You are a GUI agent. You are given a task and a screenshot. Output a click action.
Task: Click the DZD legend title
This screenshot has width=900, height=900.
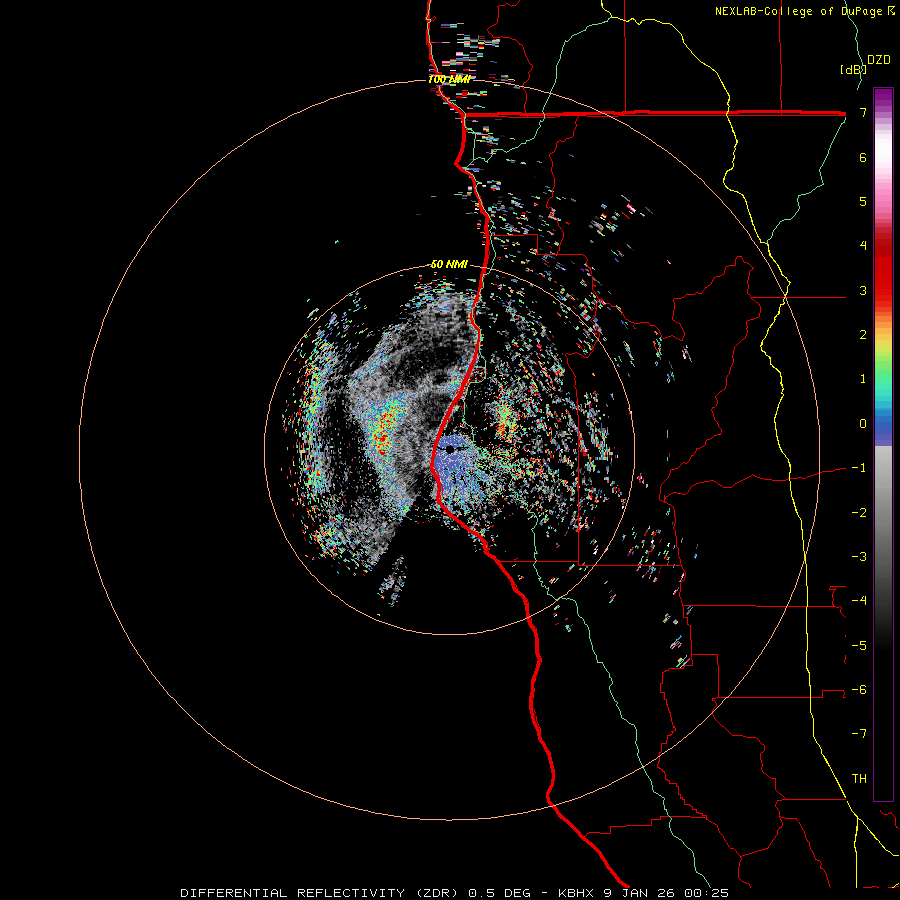[879, 60]
